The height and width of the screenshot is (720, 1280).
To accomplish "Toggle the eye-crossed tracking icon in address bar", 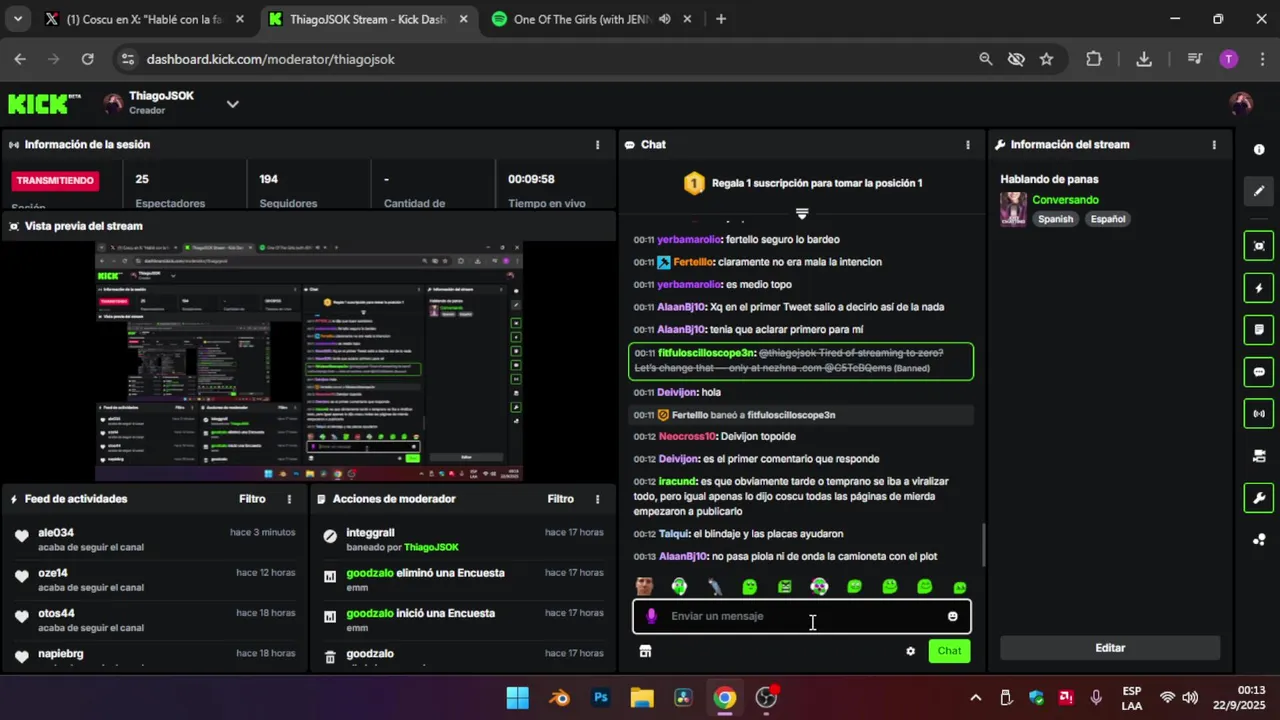I will [x=1016, y=59].
